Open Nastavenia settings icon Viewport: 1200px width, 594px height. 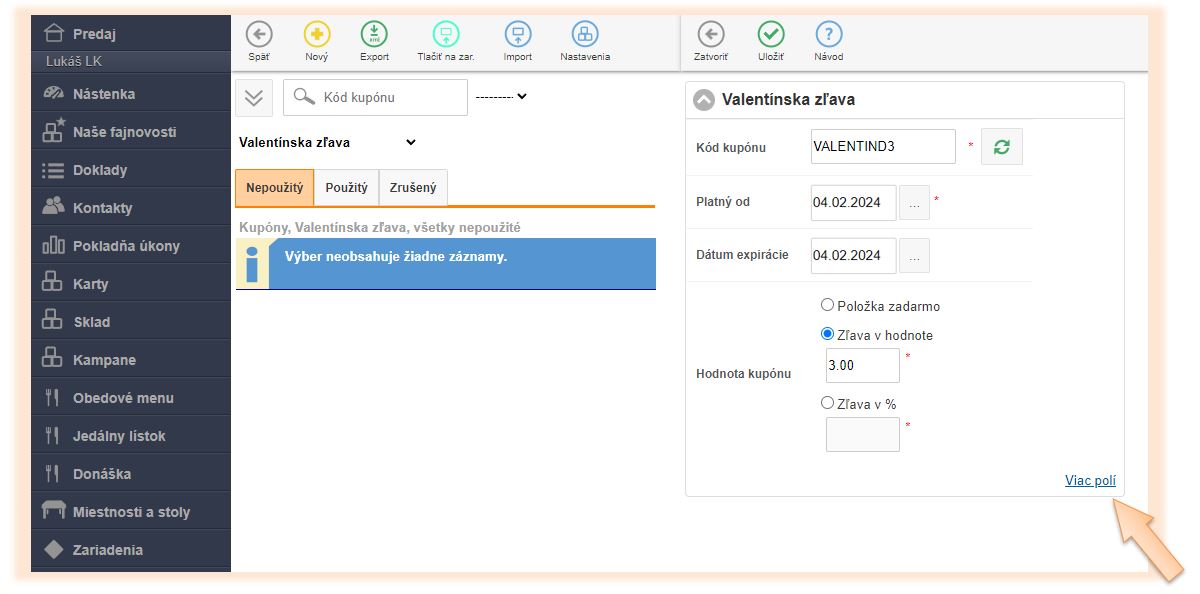click(x=585, y=35)
